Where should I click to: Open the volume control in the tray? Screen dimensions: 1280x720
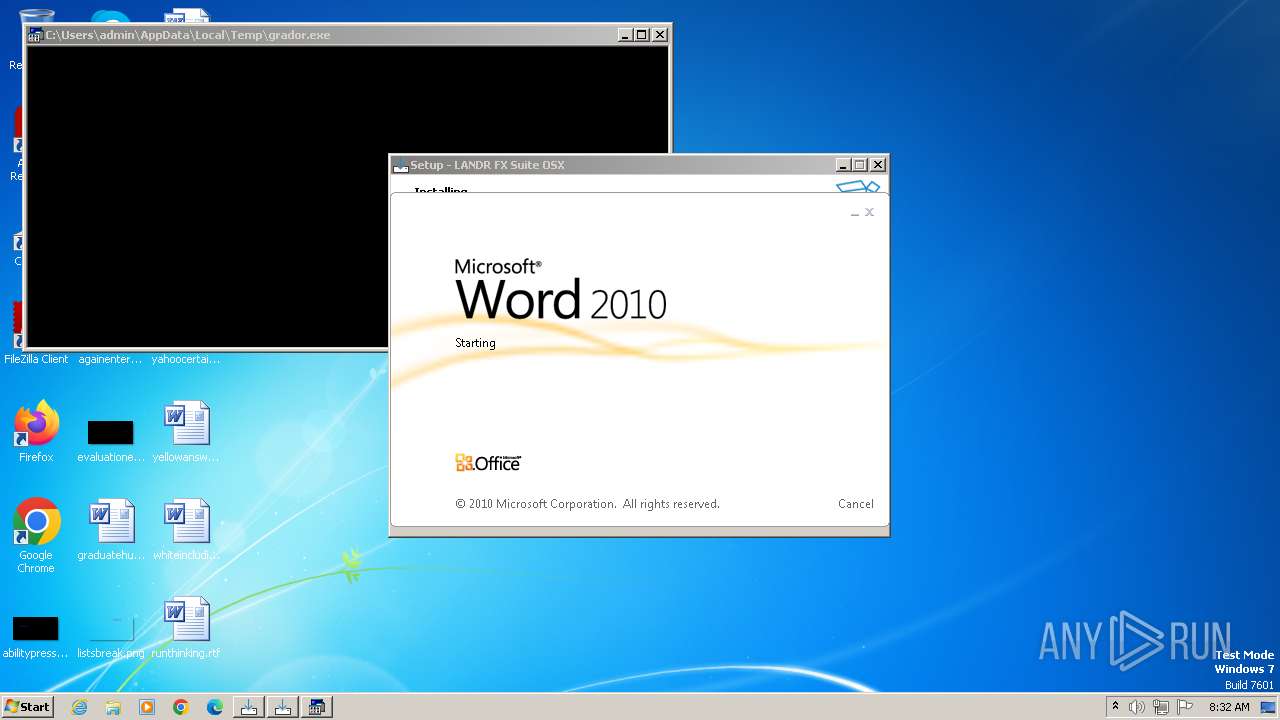[x=1137, y=707]
